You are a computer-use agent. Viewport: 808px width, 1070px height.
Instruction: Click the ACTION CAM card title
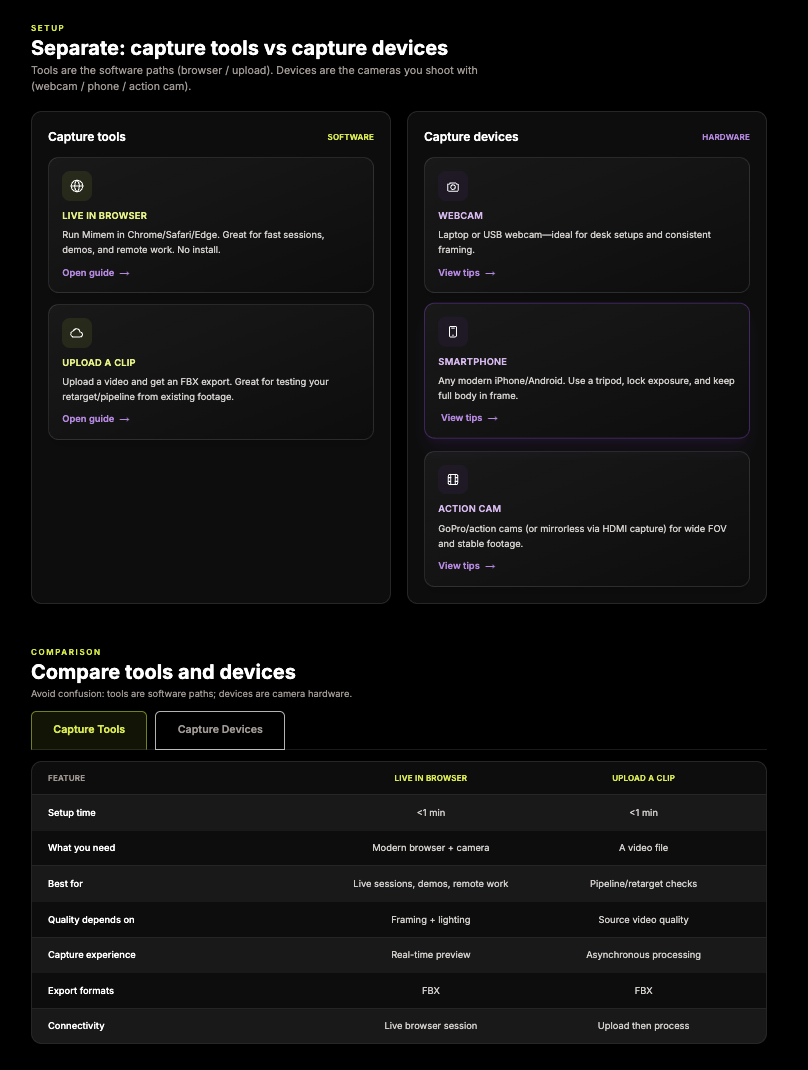click(470, 508)
